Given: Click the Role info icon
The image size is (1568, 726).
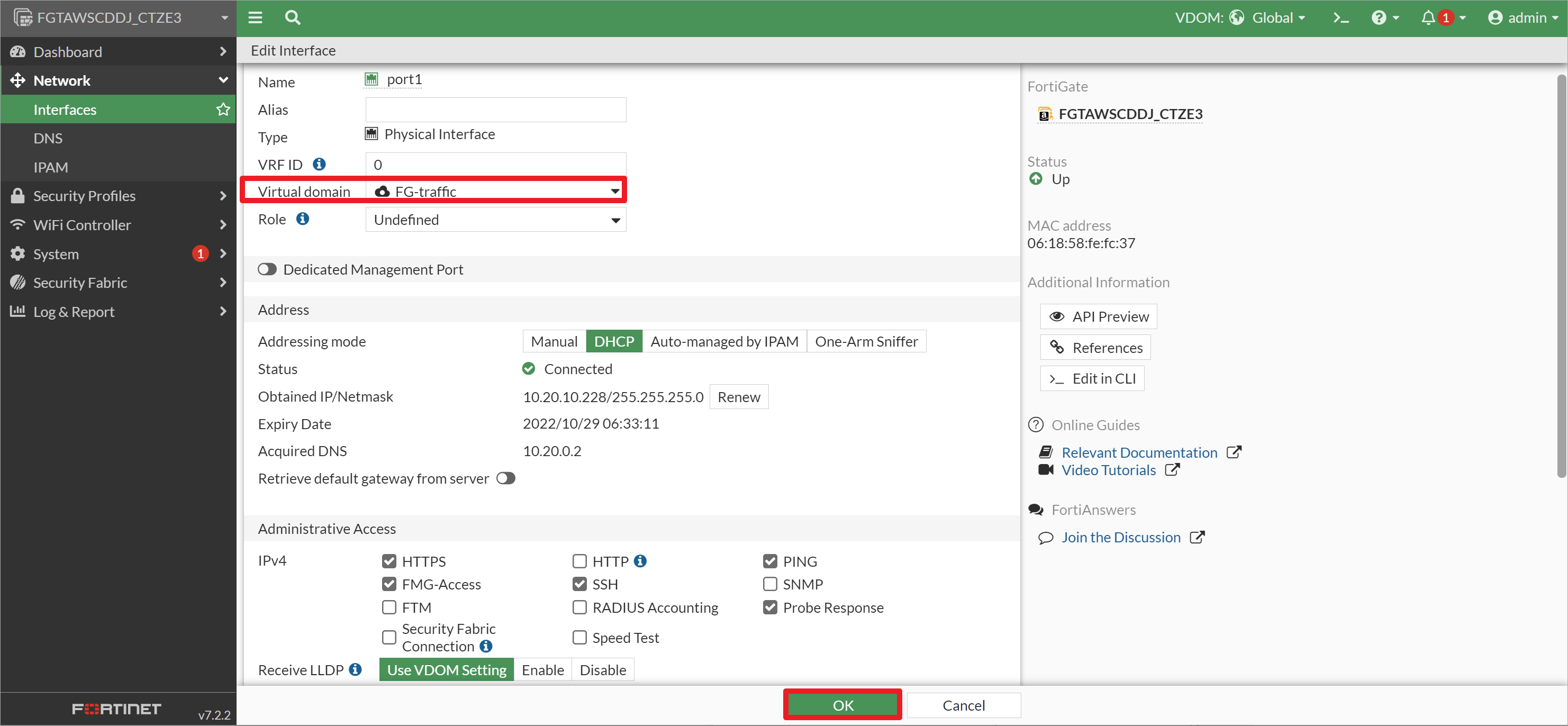Looking at the screenshot, I should coord(303,219).
